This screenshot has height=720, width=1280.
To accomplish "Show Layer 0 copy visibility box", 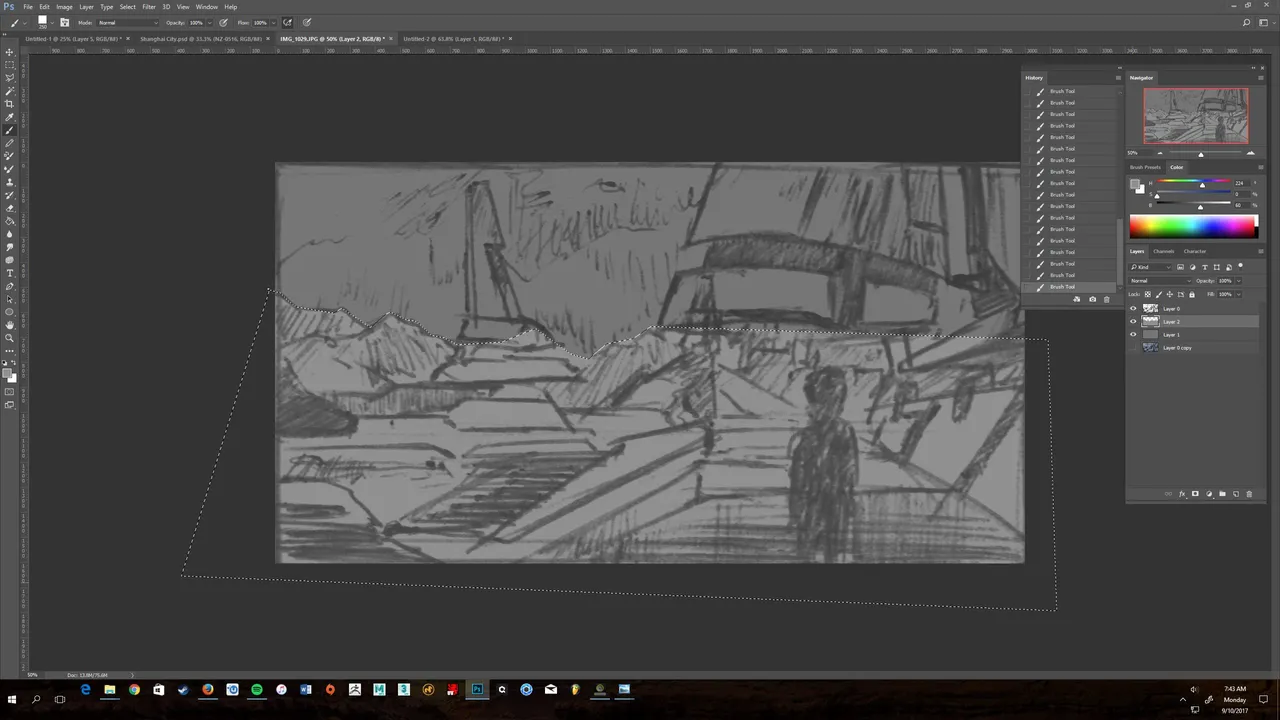I will tap(1133, 348).
